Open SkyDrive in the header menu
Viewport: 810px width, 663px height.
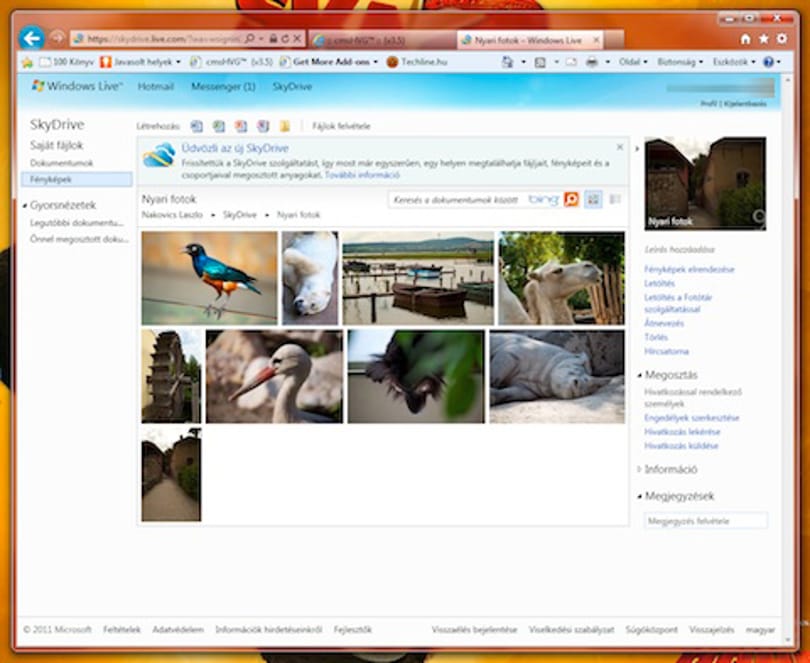(292, 87)
